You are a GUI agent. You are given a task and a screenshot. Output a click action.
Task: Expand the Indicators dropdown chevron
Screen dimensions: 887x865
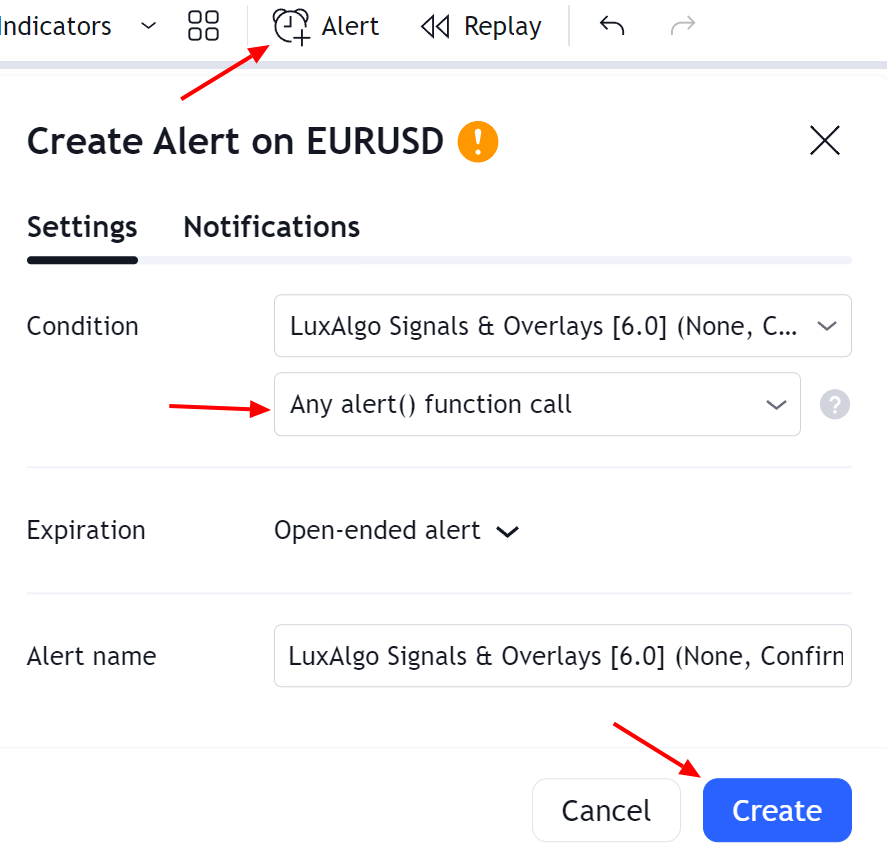[x=148, y=26]
